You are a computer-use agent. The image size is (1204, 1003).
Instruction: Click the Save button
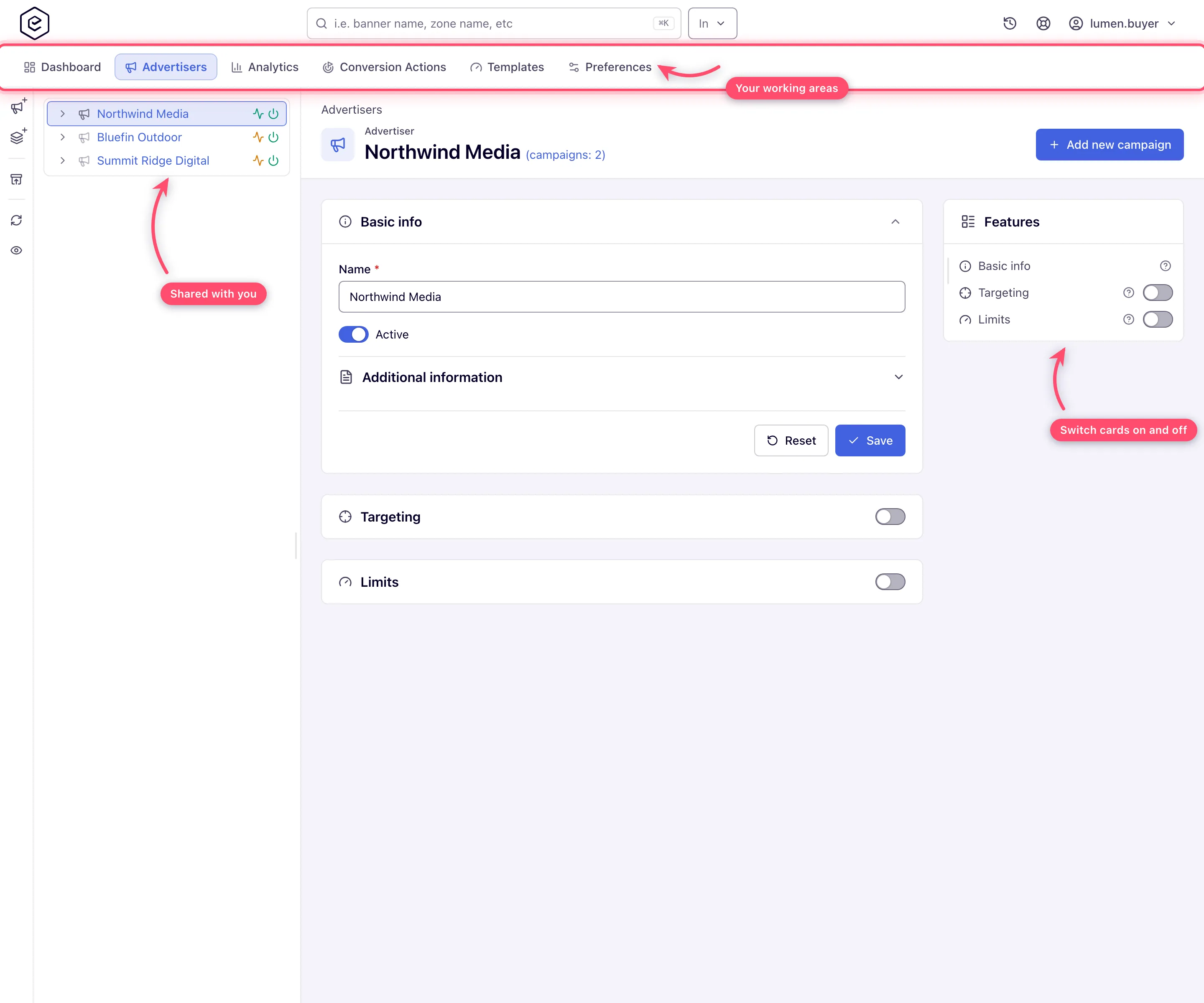click(870, 440)
